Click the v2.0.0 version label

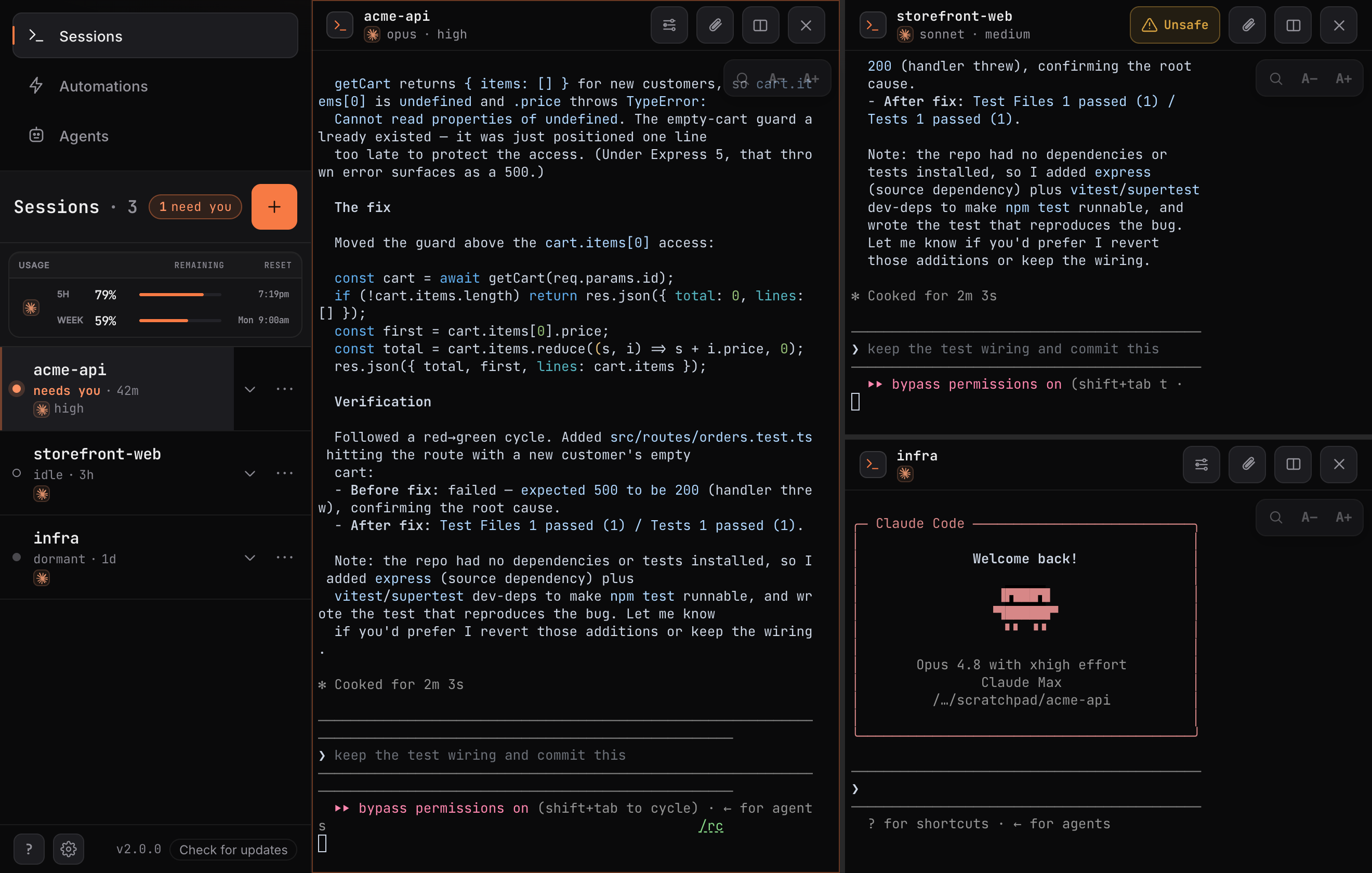tap(138, 849)
